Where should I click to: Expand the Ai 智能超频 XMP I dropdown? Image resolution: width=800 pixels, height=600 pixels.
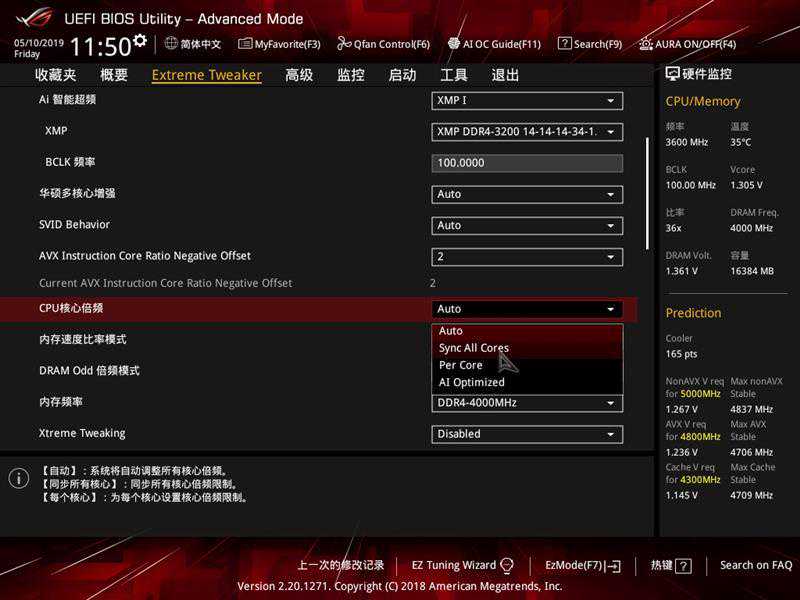click(x=527, y=101)
